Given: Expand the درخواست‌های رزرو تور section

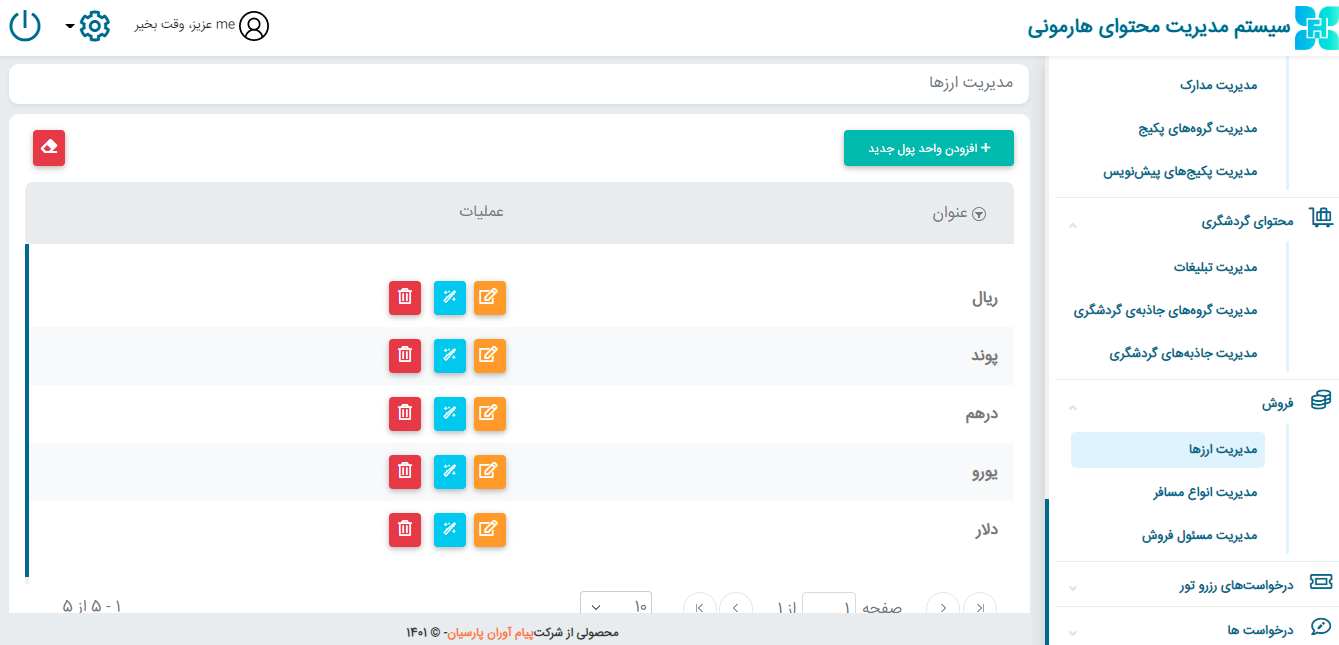Looking at the screenshot, I should [1073, 585].
